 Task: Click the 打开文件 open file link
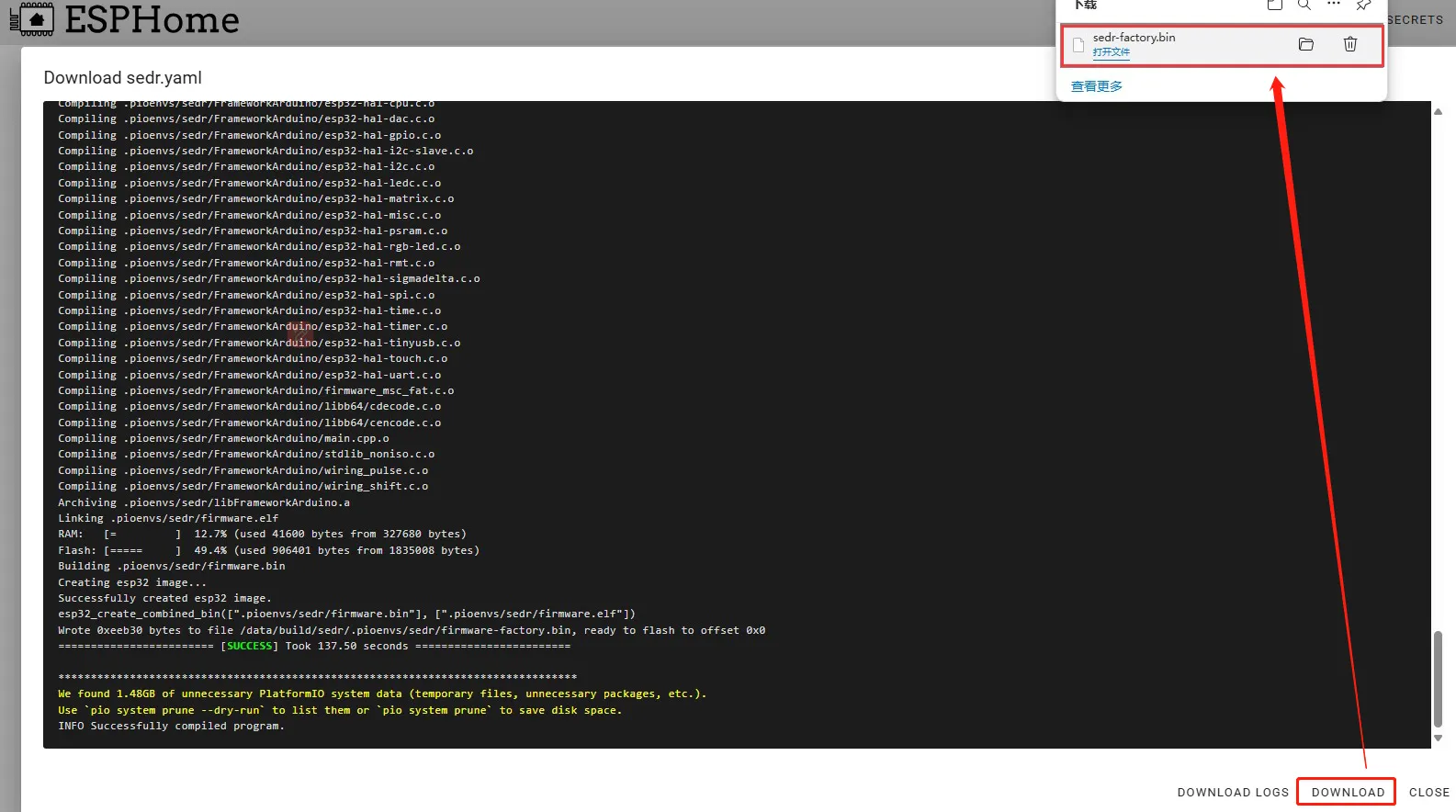(1111, 52)
